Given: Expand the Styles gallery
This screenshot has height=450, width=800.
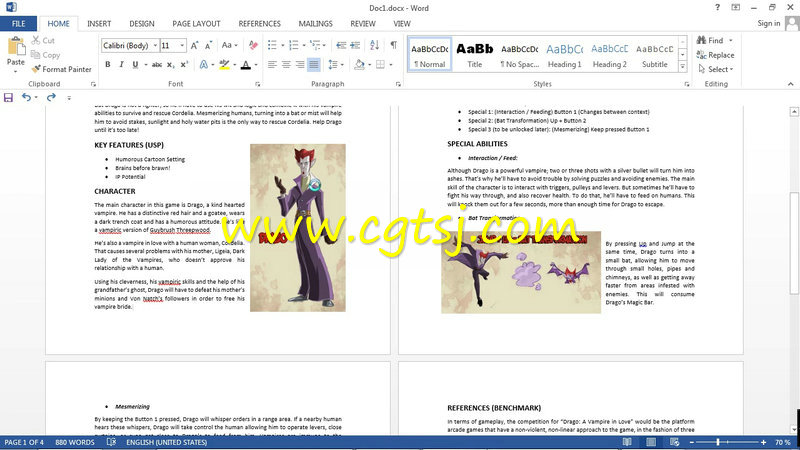Looking at the screenshot, I should [x=683, y=66].
